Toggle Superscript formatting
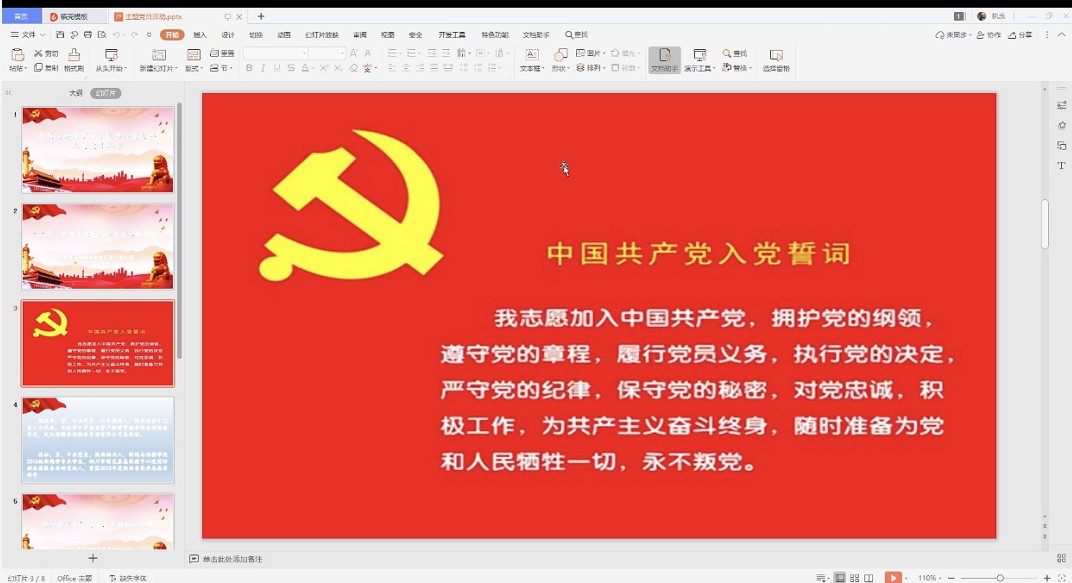The width and height of the screenshot is (1072, 583). (x=323, y=68)
